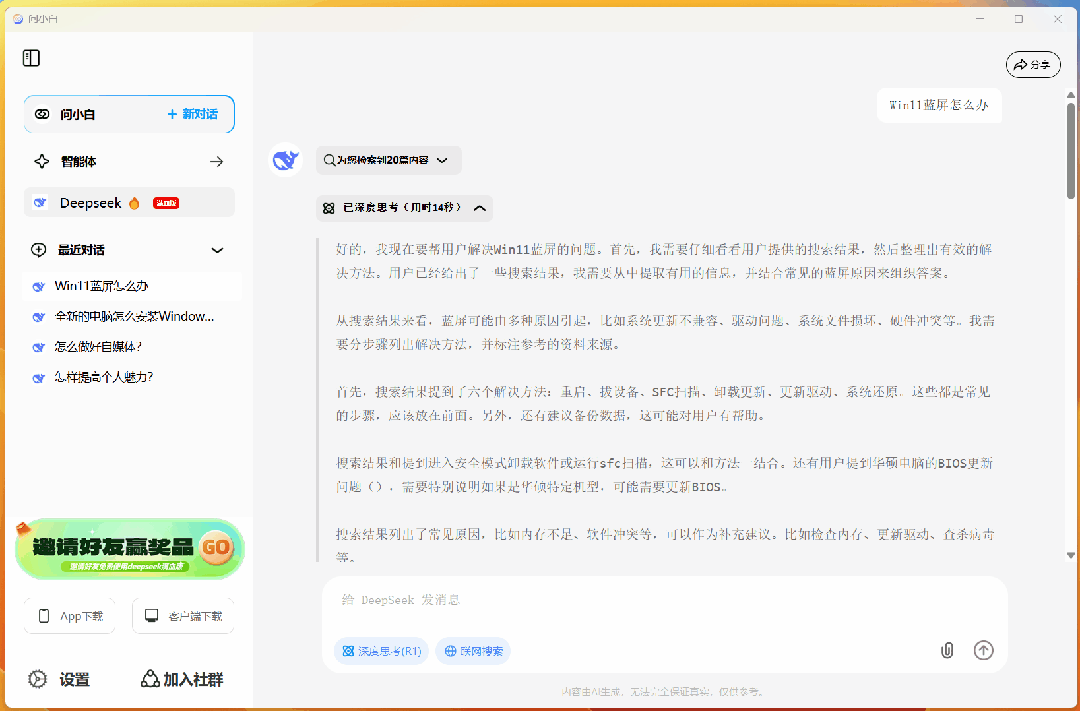The width and height of the screenshot is (1080, 711).
Task: Start a 新对话 new conversation
Action: 193,114
